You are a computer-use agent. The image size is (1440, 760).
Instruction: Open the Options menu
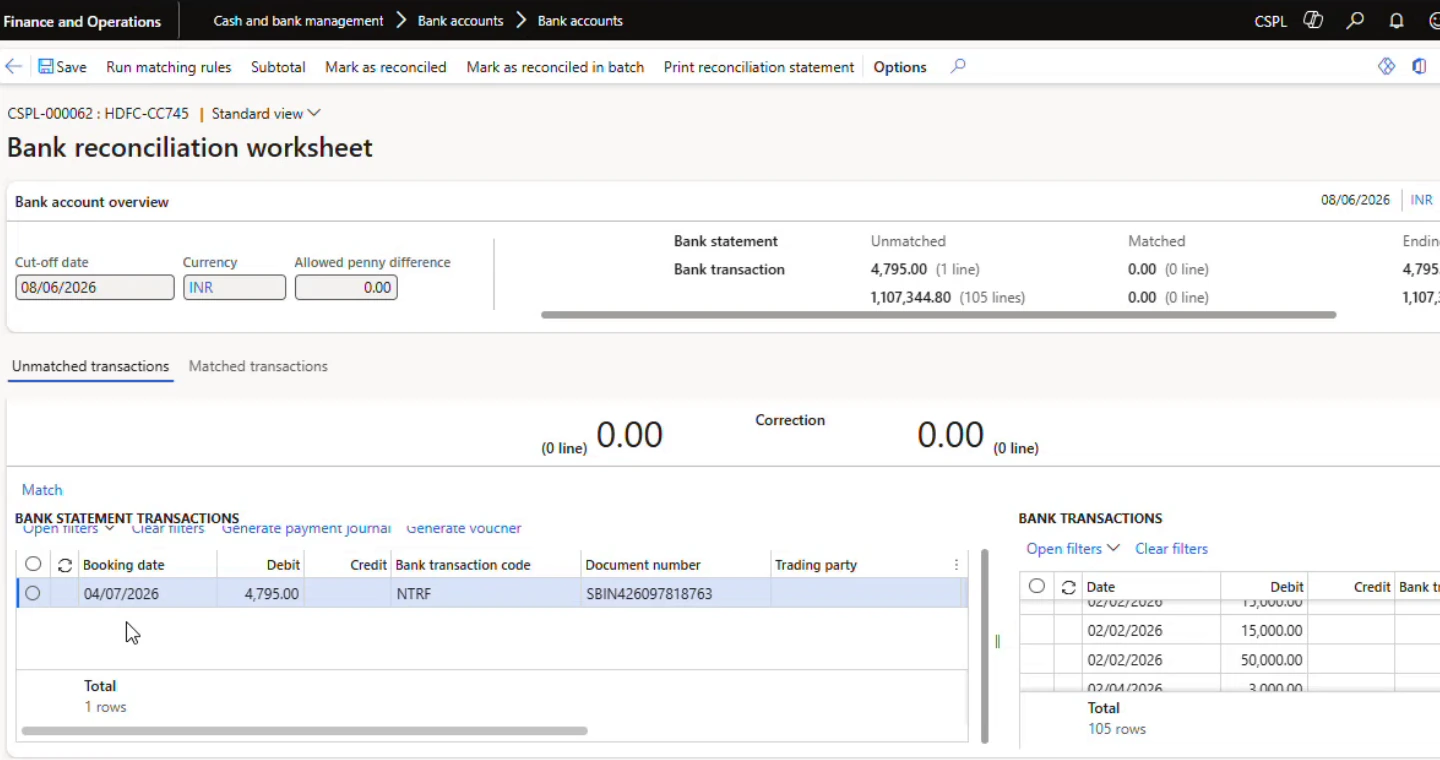pos(900,67)
